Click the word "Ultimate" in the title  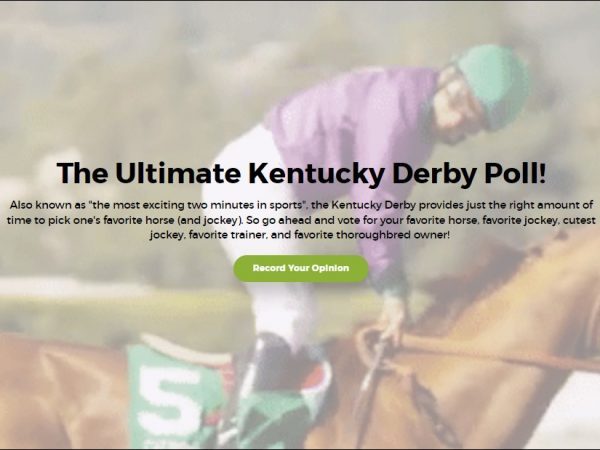(178, 173)
